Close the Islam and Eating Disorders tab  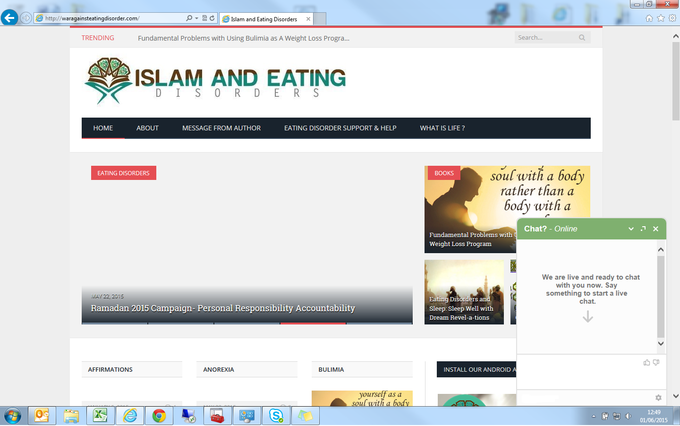[x=308, y=19]
